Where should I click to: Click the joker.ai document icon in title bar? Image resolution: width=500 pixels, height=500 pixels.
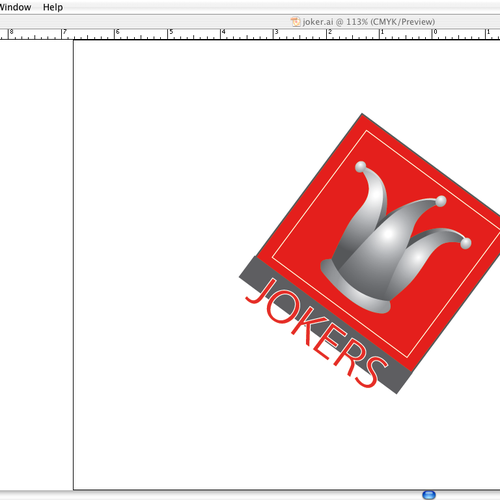[295, 22]
